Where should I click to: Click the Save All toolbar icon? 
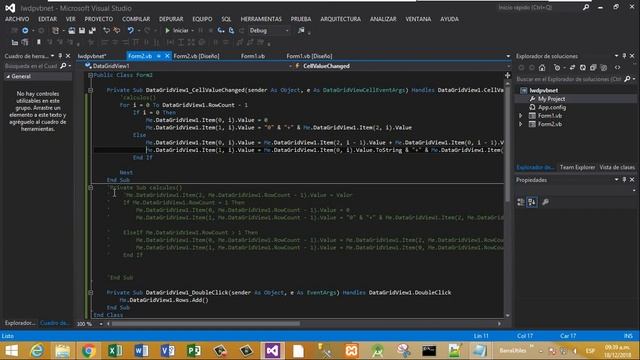click(x=92, y=31)
